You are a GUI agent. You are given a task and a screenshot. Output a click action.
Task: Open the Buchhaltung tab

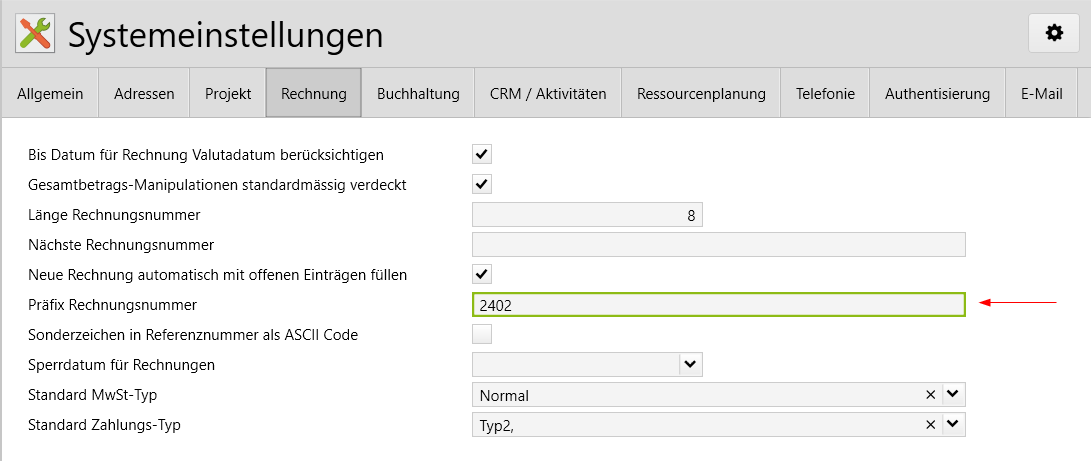pyautogui.click(x=418, y=94)
